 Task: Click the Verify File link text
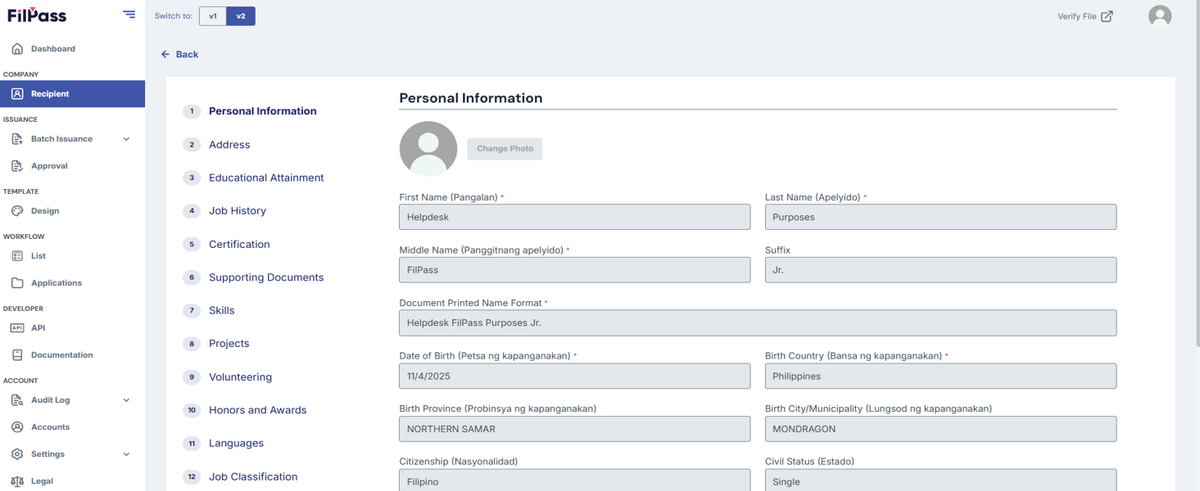pyautogui.click(x=1076, y=16)
